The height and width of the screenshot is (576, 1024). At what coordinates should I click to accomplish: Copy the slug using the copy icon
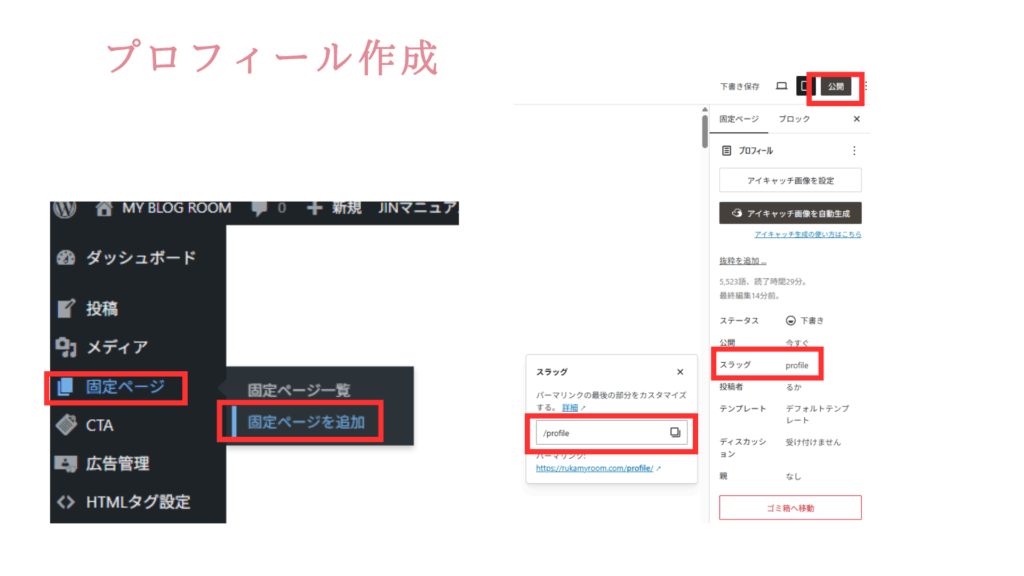(x=675, y=432)
